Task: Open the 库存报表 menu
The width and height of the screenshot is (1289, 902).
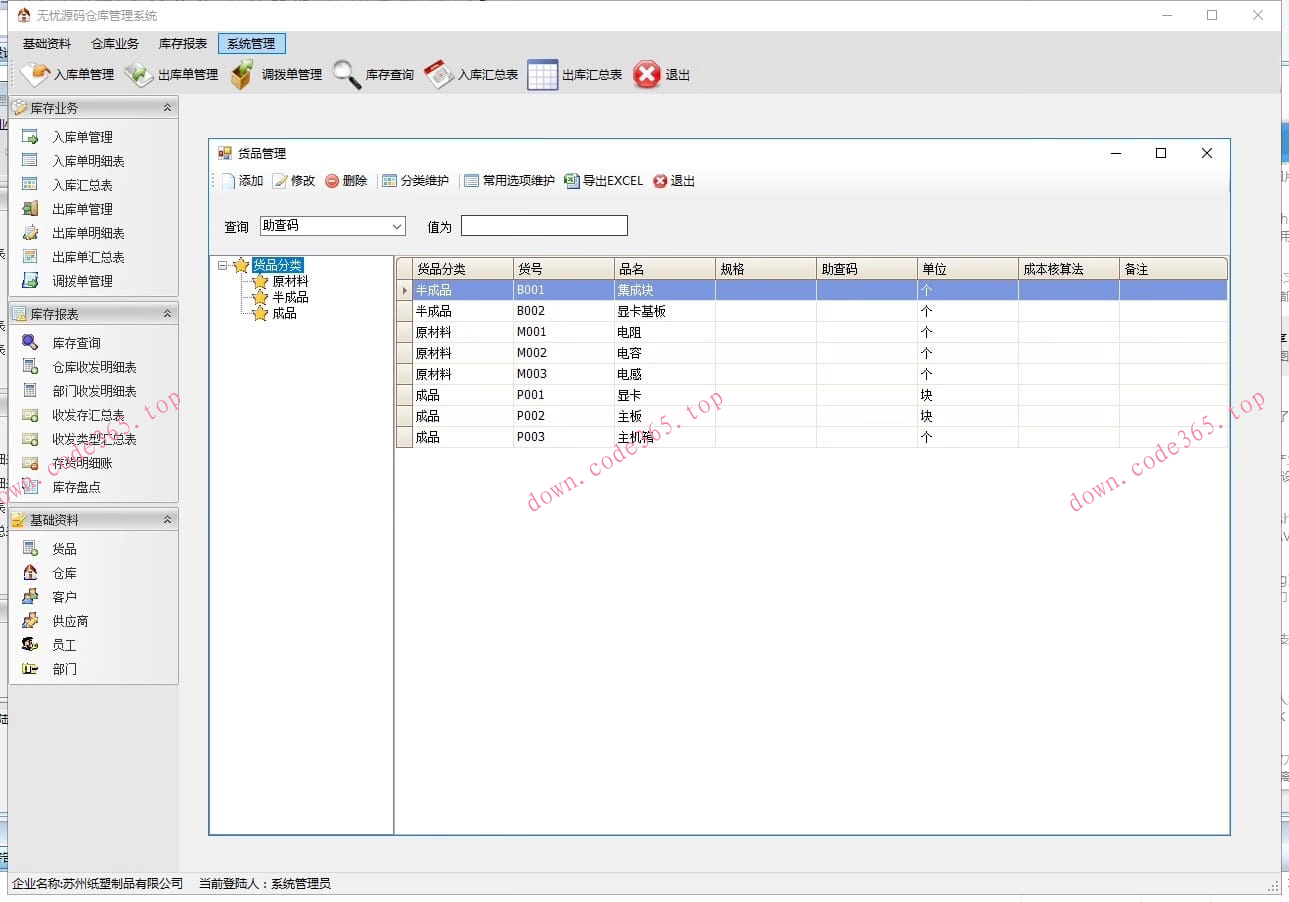Action: coord(183,44)
